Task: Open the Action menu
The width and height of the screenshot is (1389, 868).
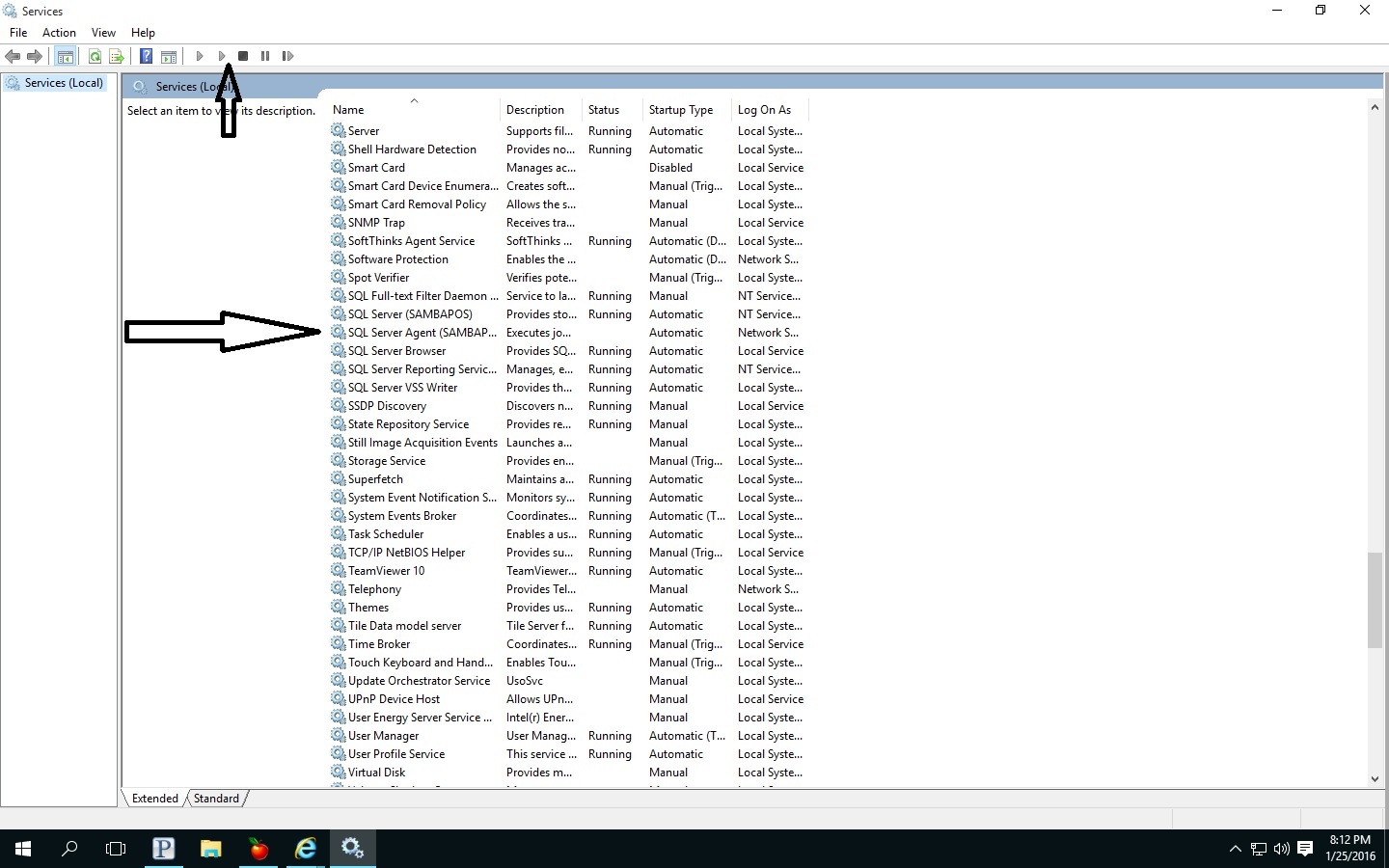Action: click(59, 33)
